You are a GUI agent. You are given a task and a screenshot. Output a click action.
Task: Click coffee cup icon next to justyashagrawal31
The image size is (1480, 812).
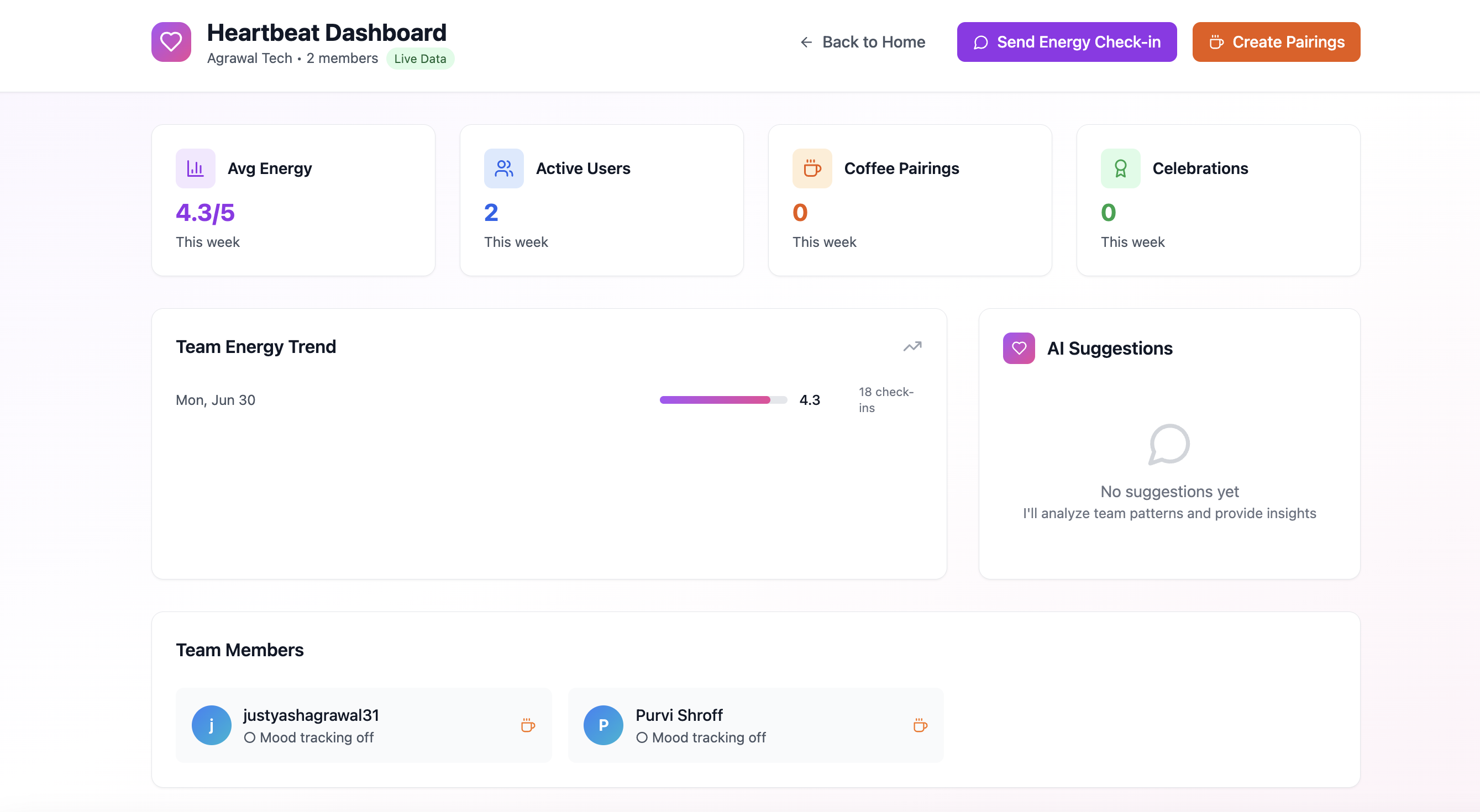(x=527, y=725)
